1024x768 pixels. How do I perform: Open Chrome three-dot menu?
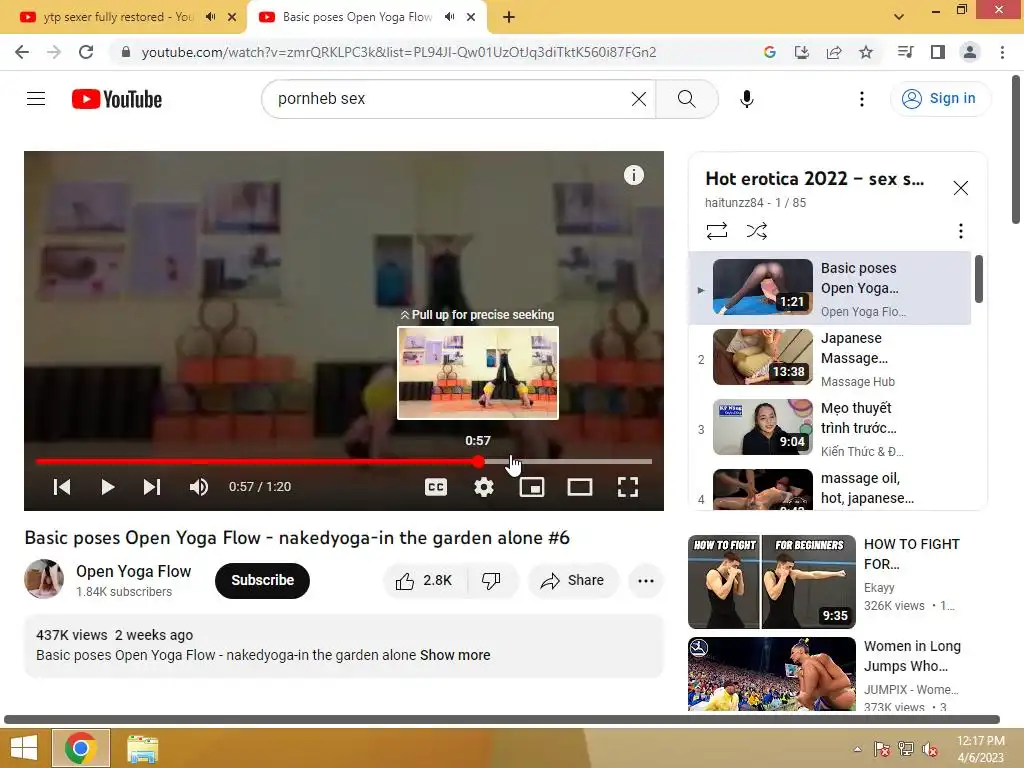click(x=1002, y=52)
